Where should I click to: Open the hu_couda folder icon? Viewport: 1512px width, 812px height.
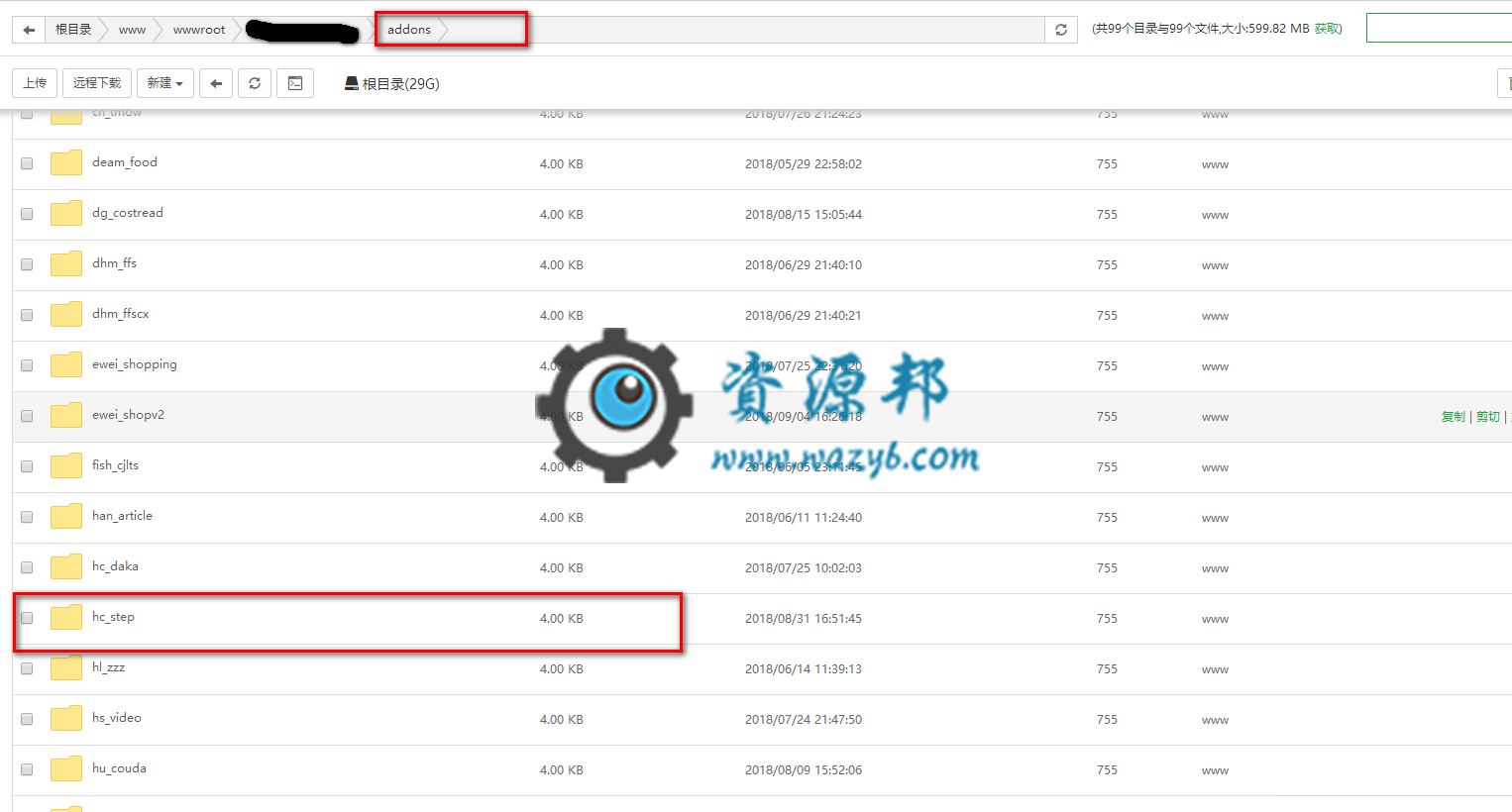click(x=66, y=768)
